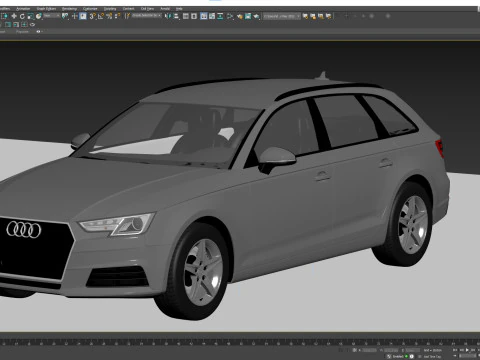
Task: Open the Curve Editor
Action: click(x=212, y=16)
